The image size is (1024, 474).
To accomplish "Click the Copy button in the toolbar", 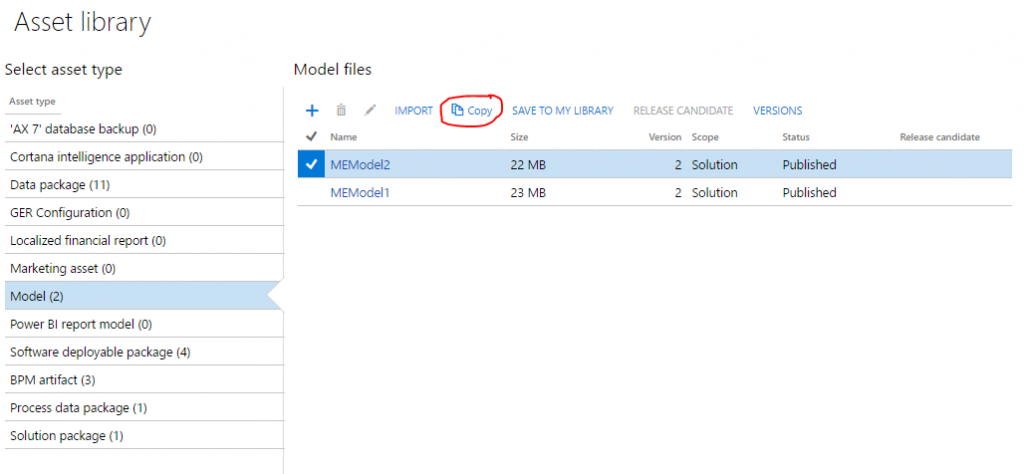I will [x=472, y=111].
